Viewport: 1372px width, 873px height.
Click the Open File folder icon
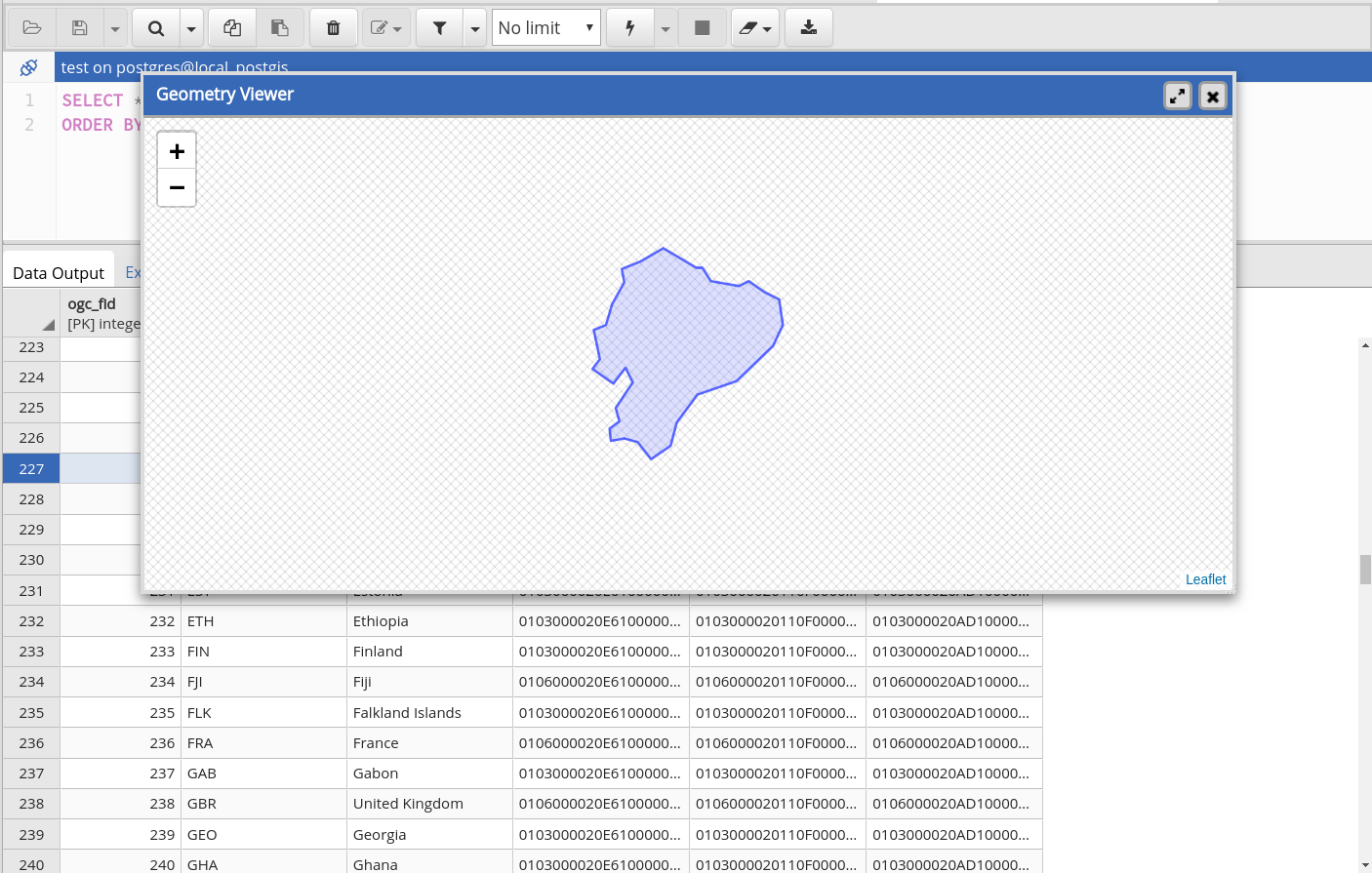(32, 28)
